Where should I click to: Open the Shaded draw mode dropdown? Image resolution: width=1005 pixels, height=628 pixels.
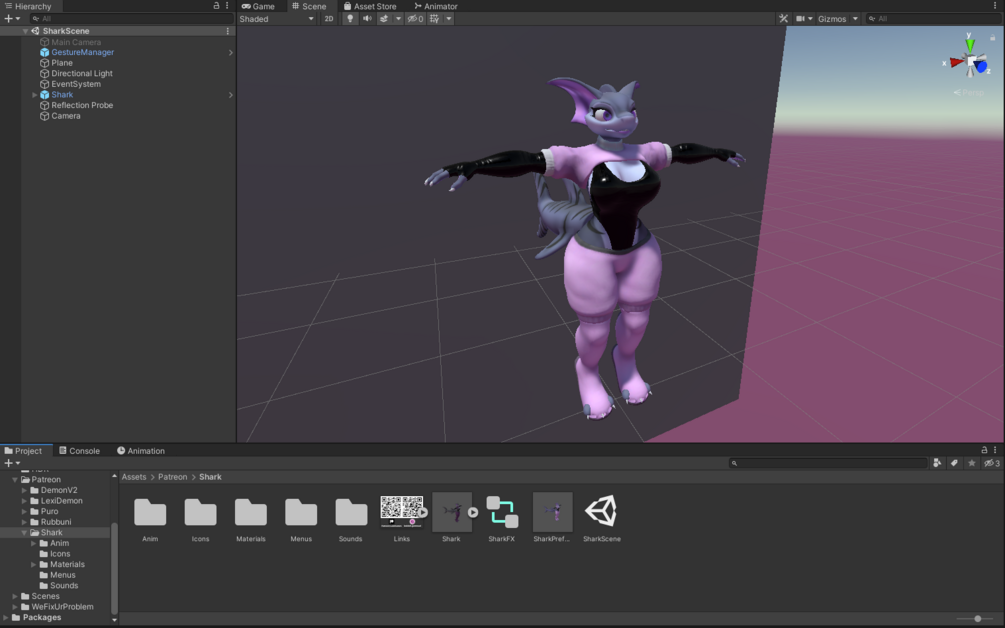pos(276,19)
